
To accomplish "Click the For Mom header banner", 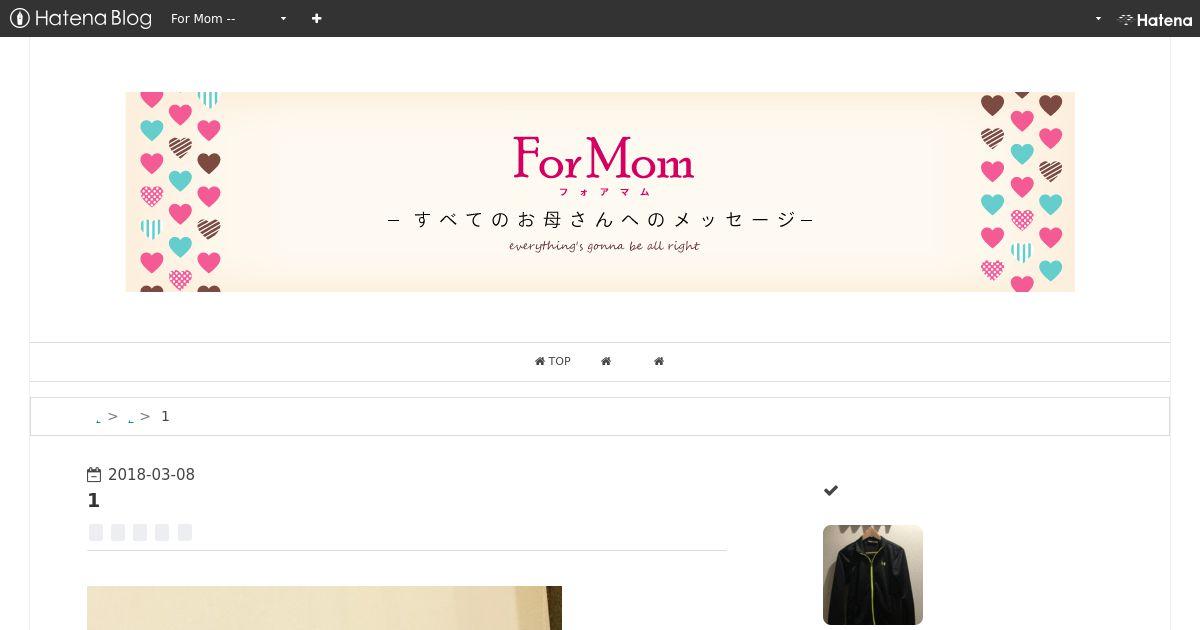I will tap(600, 192).
